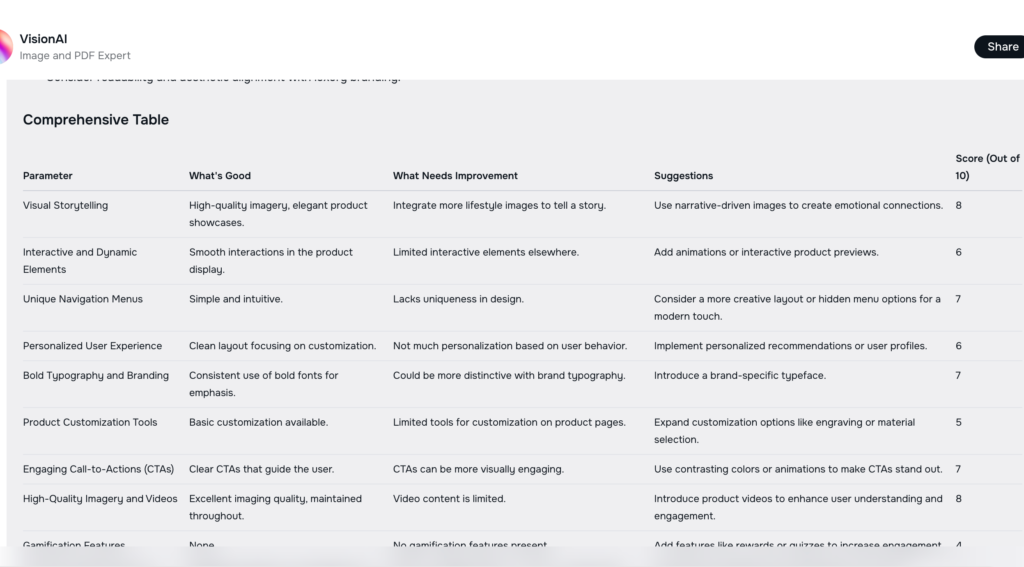Select the "Video content is limited" cell
Image resolution: width=1024 pixels, height=567 pixels.
pos(449,499)
